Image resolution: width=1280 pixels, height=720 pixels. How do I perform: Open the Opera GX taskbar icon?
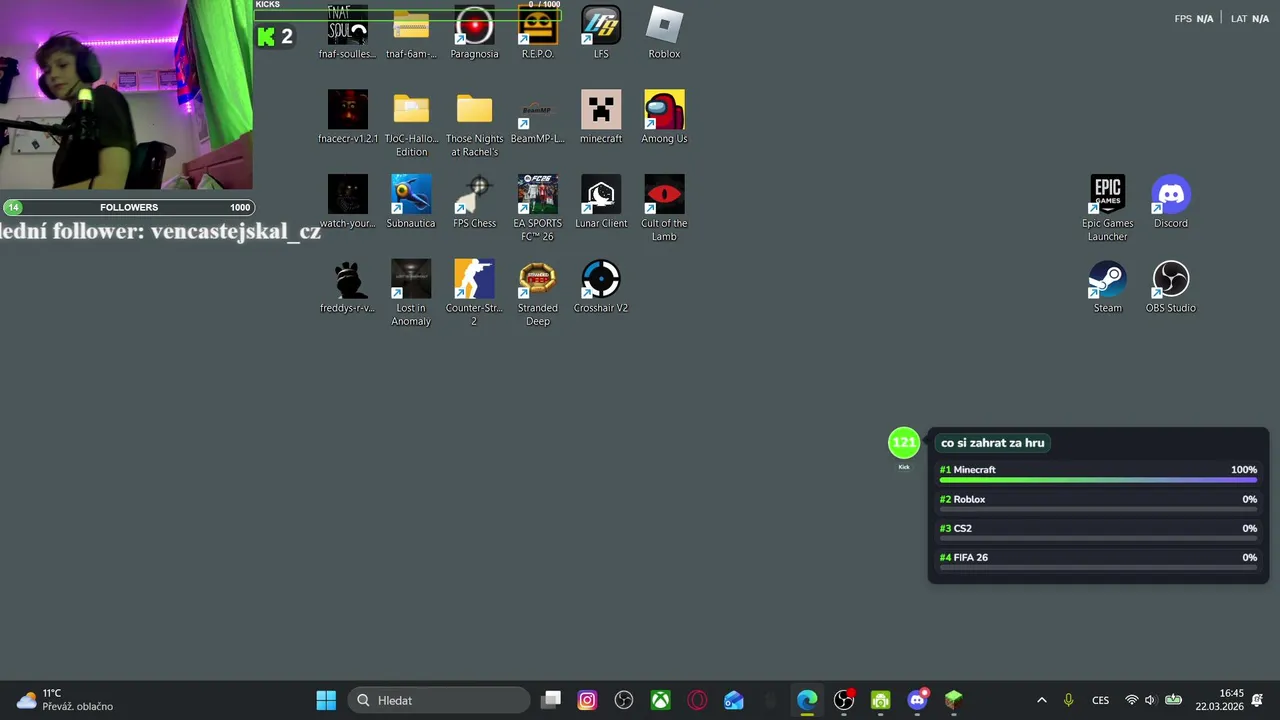697,700
